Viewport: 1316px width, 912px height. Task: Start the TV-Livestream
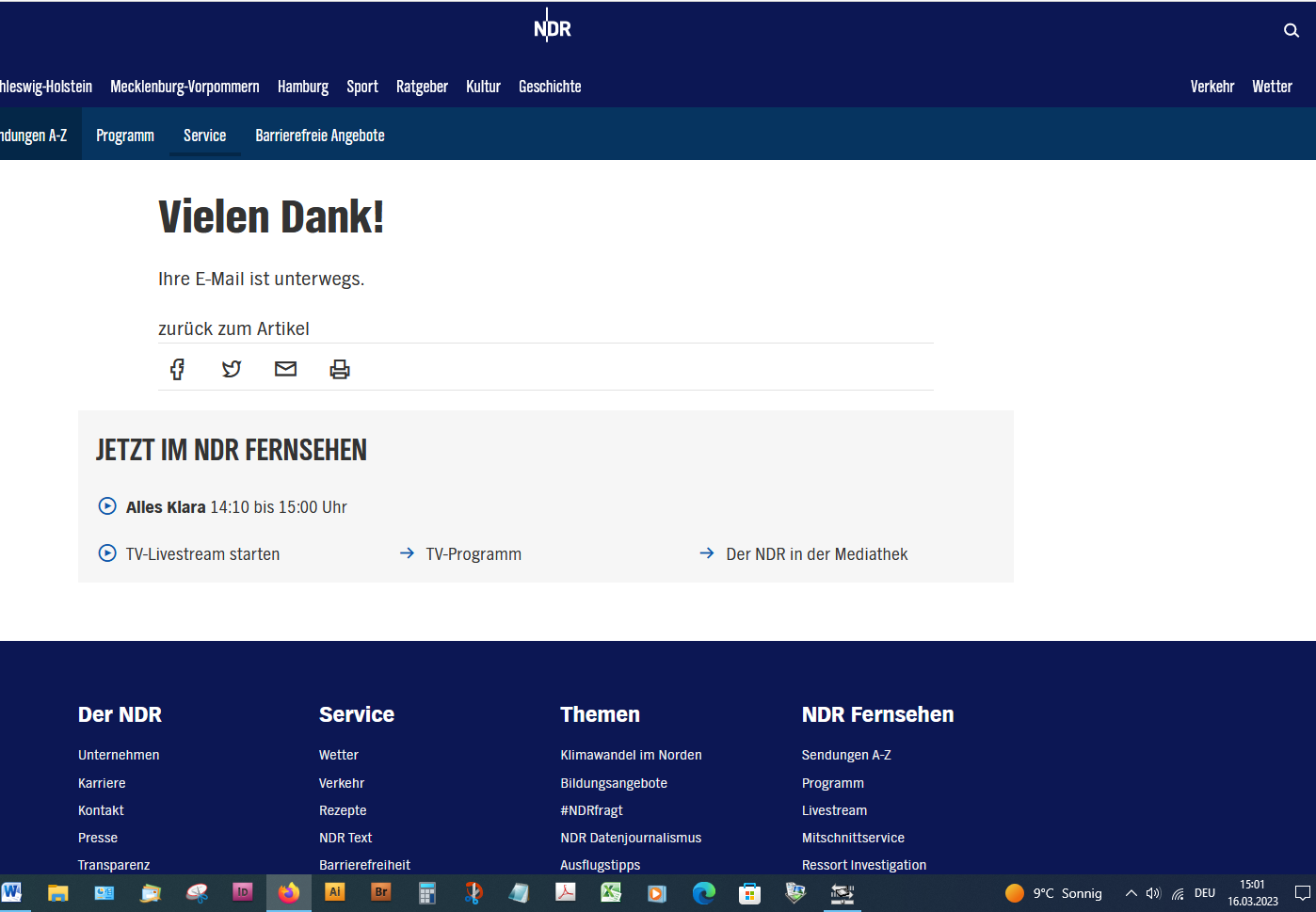tap(202, 554)
